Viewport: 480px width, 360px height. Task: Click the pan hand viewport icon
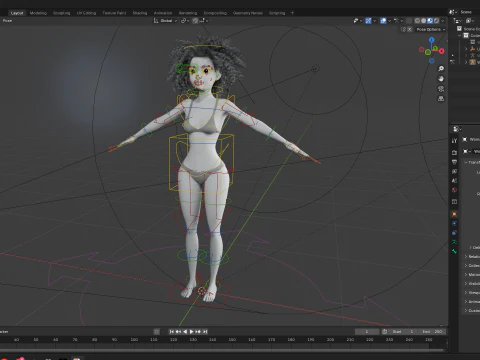coord(441,79)
